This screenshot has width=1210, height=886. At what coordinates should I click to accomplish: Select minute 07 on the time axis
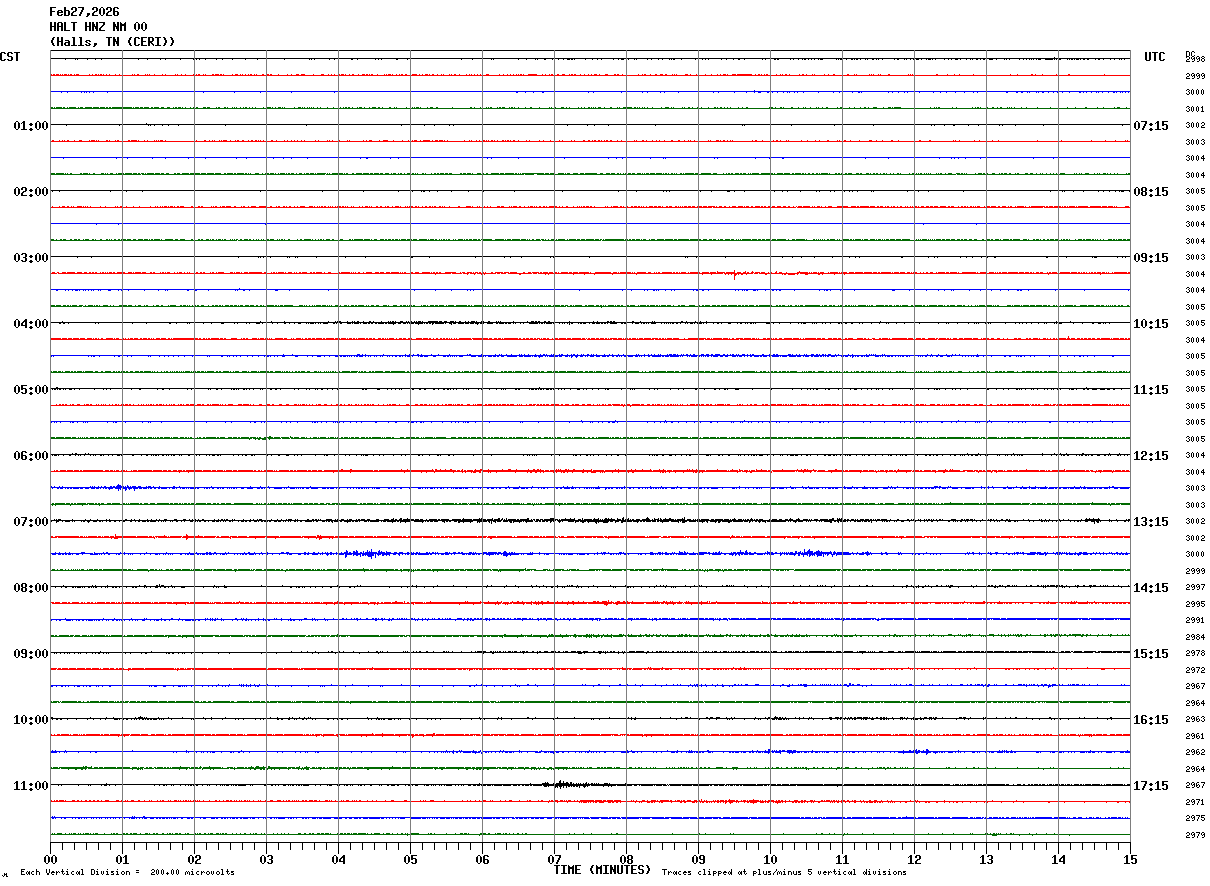(x=555, y=859)
